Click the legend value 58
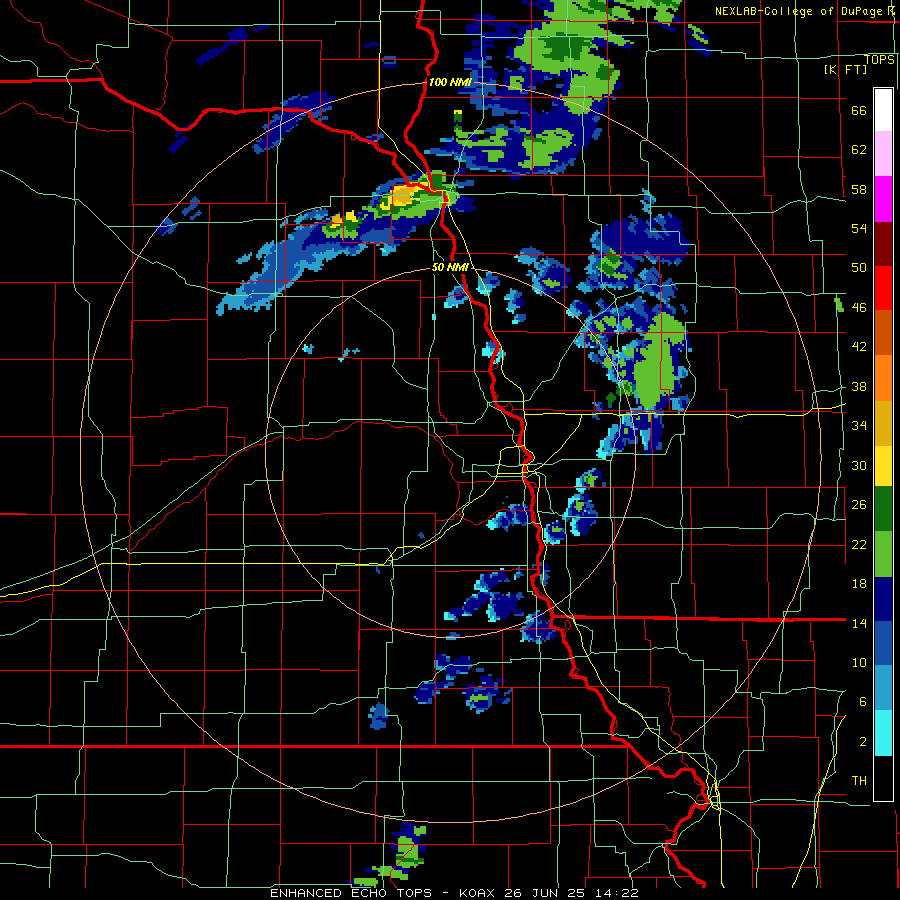900x900 pixels. [x=859, y=189]
